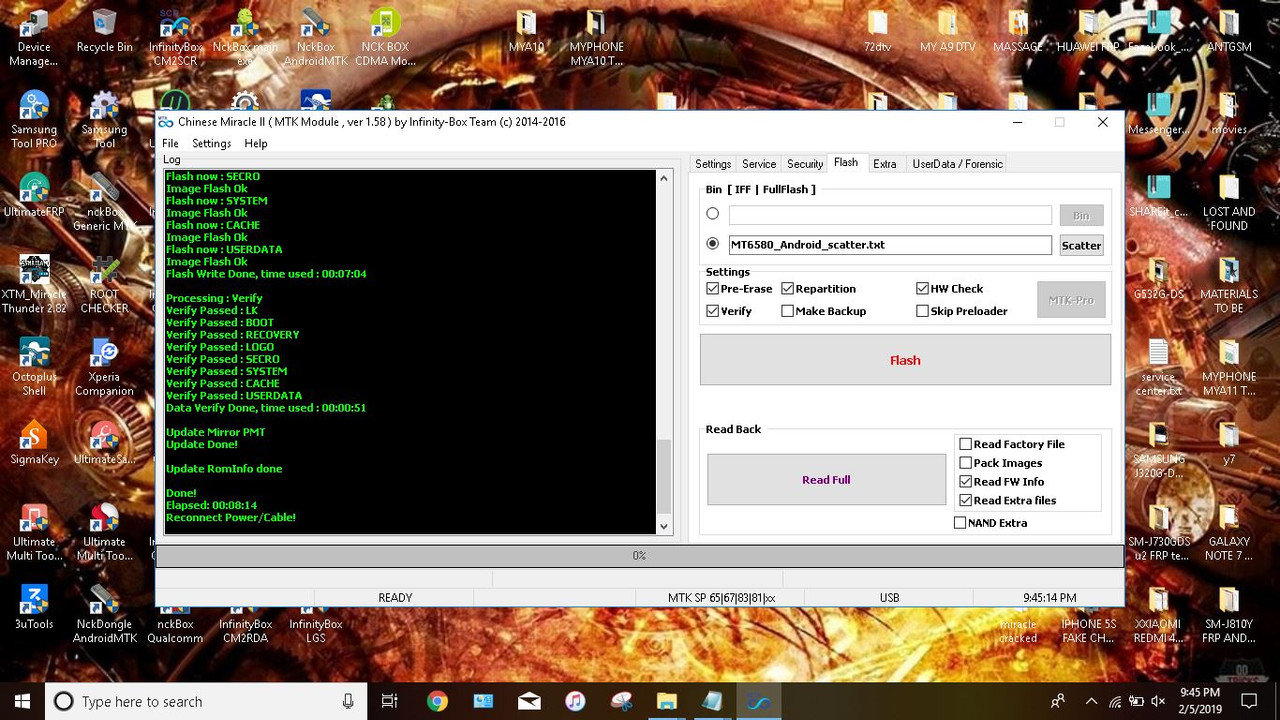Viewport: 1280px width, 720px height.
Task: Open the UltimateFRP desktop shortcut
Action: pyautogui.click(x=34, y=195)
